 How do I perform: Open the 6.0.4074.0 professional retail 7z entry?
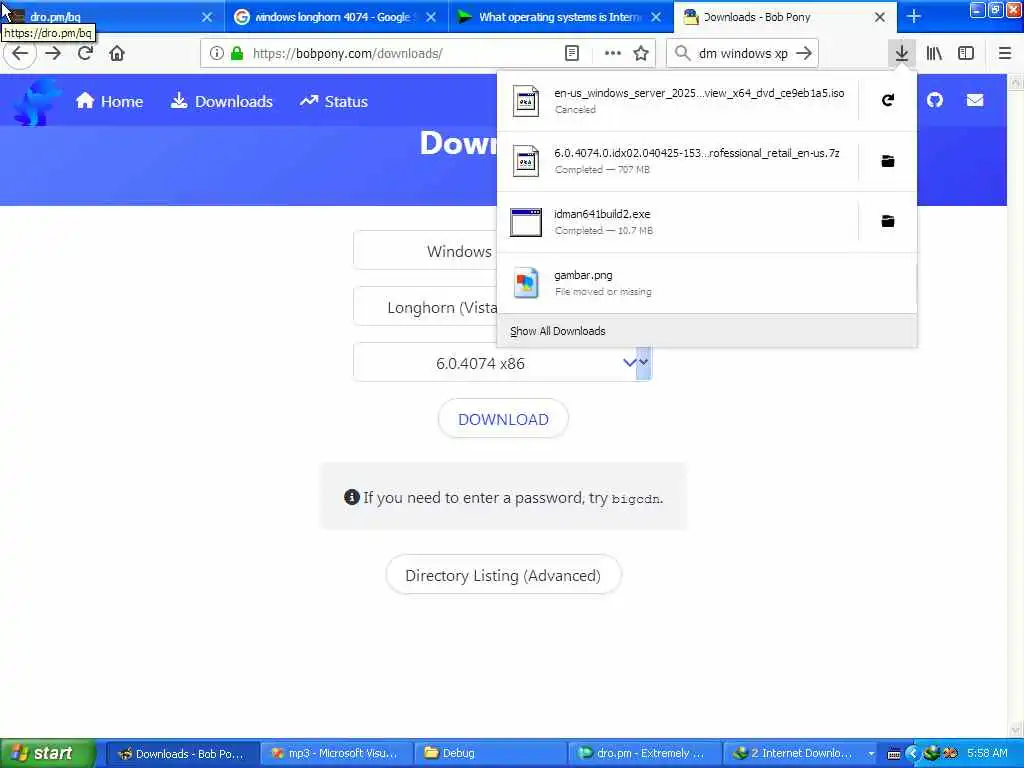click(x=677, y=161)
